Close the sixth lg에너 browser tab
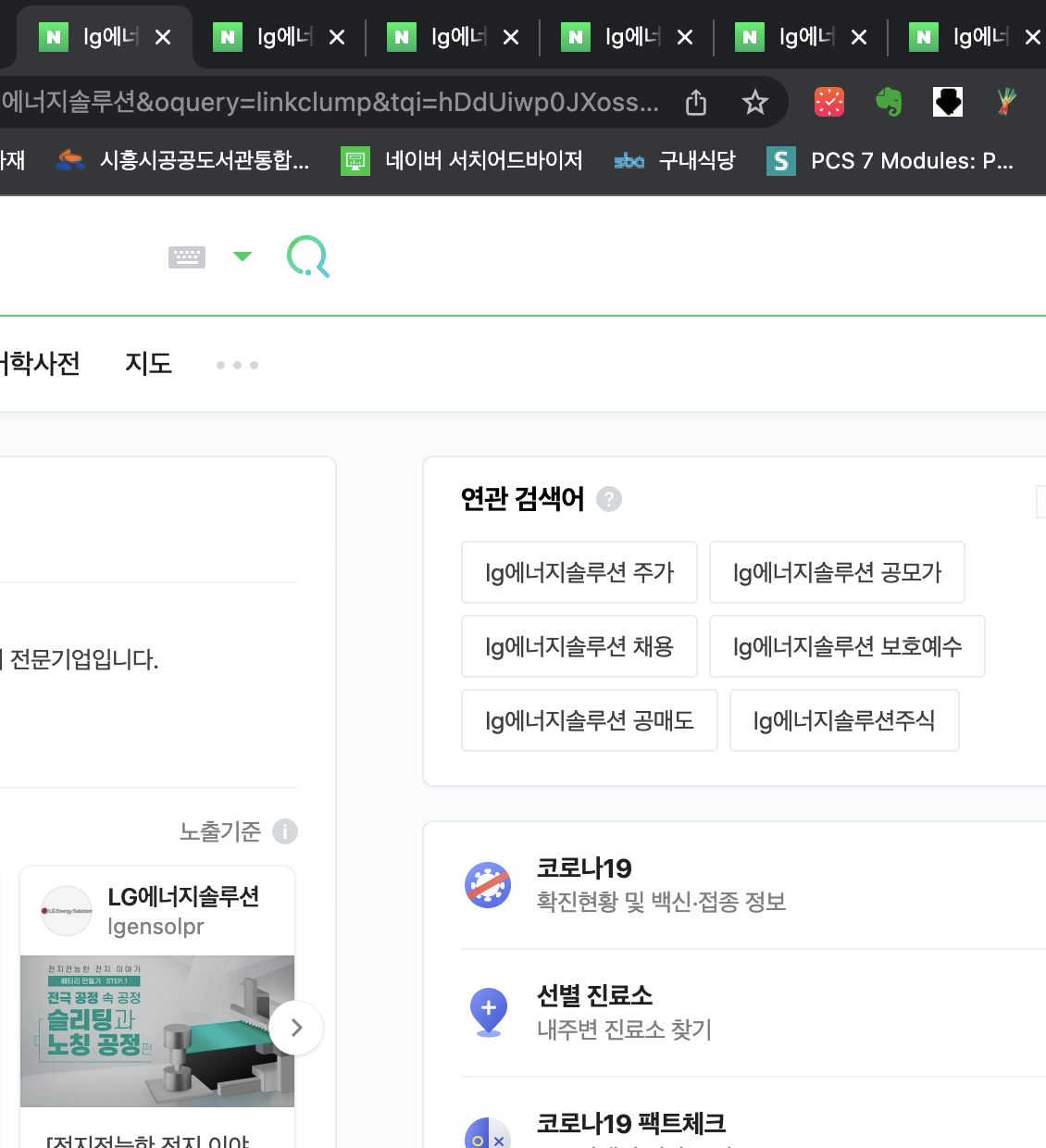The width and height of the screenshot is (1046, 1148). [1033, 37]
